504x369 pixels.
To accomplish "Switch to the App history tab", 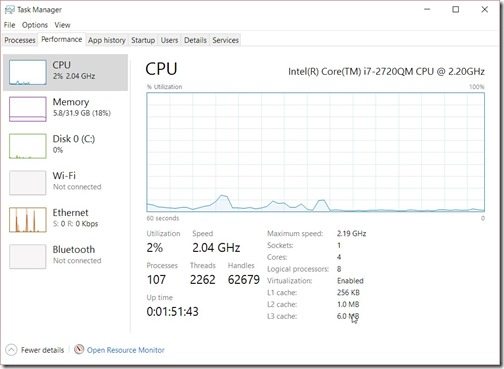I will 107,40.
